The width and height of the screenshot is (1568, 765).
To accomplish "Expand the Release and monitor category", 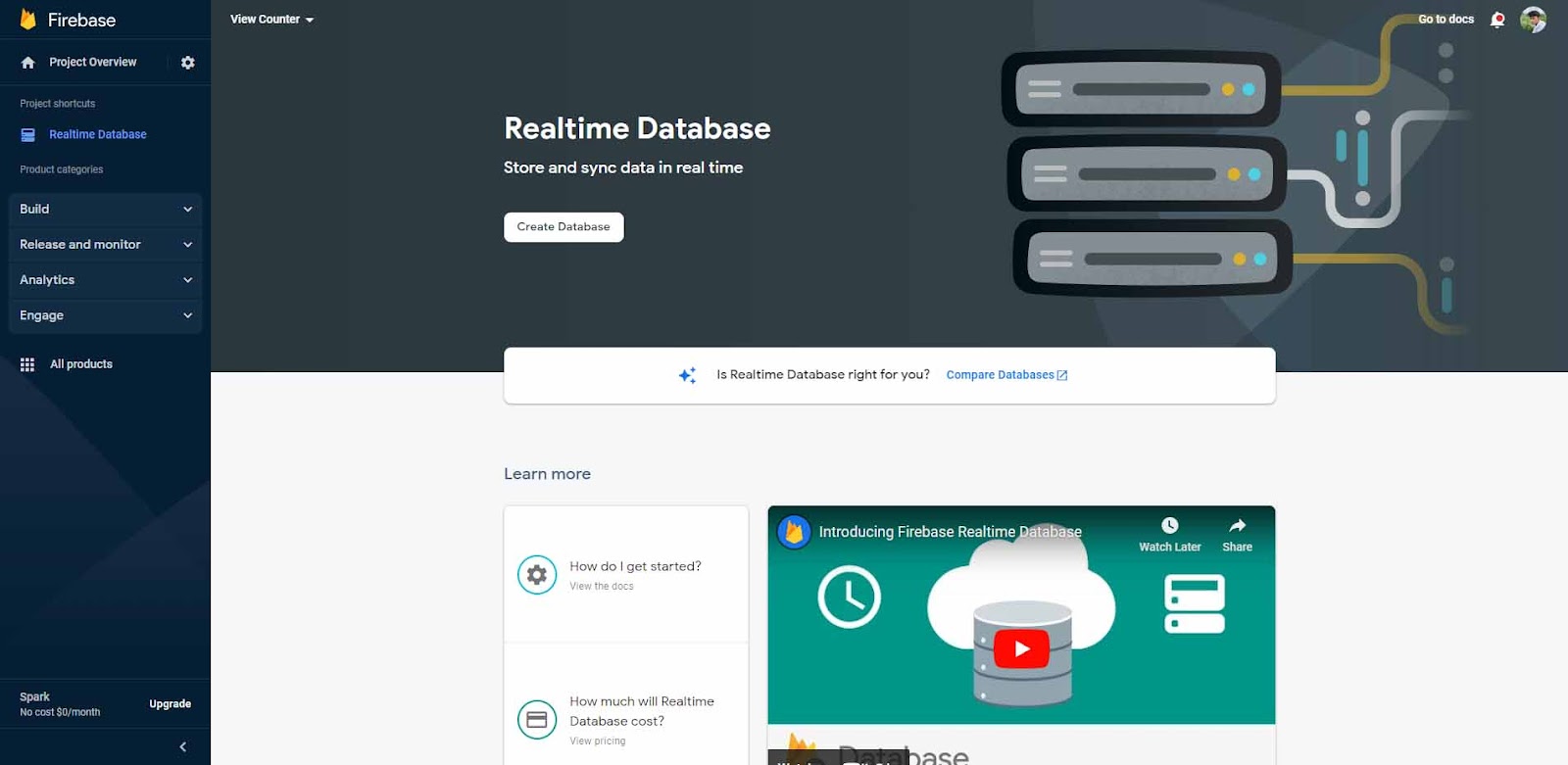I will pos(106,245).
